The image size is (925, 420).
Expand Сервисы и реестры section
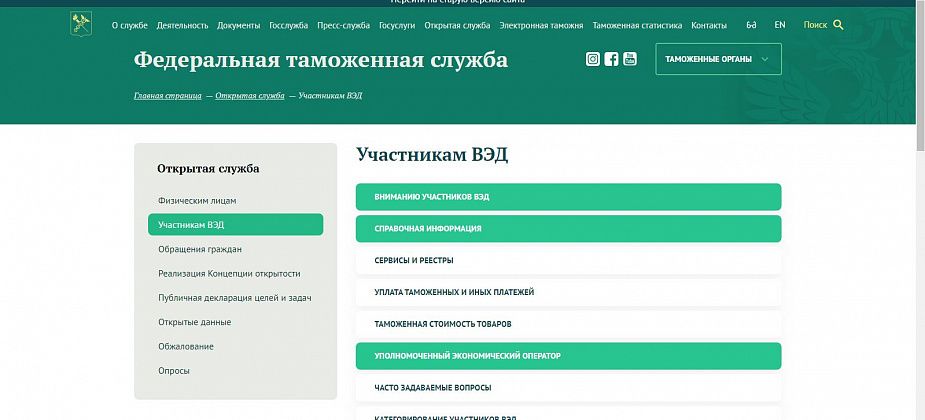[569, 260]
